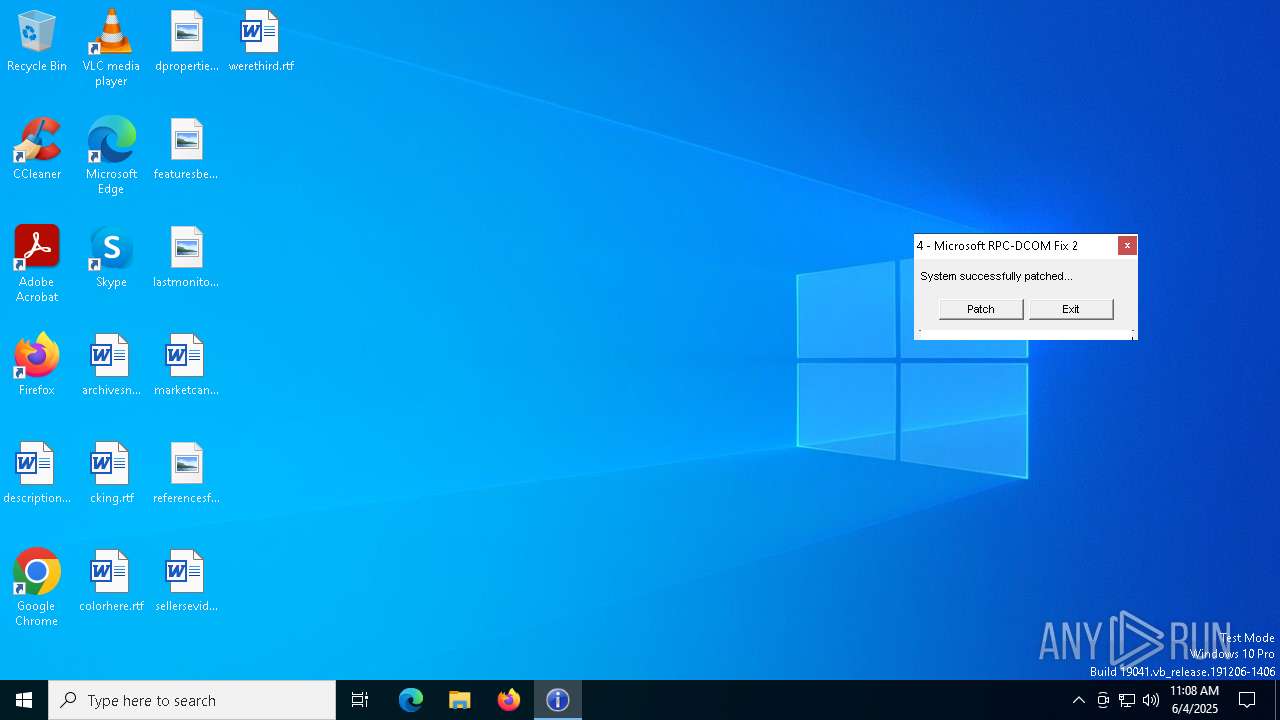
Task: Open the network status tray icon
Action: point(1127,700)
